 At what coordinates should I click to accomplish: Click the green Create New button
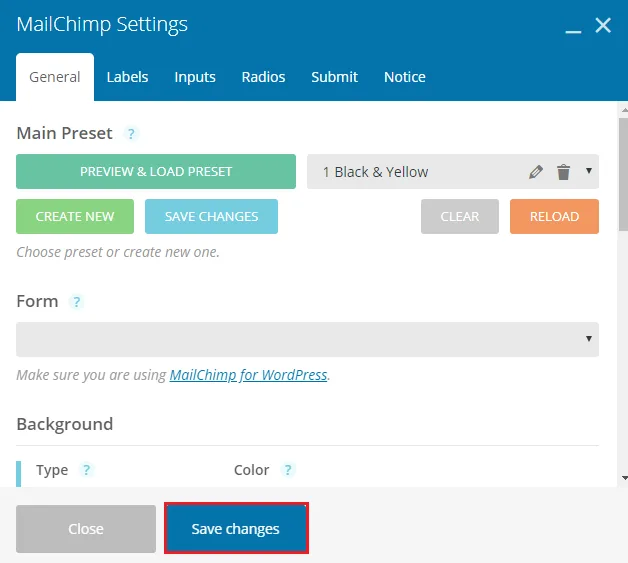[x=75, y=216]
